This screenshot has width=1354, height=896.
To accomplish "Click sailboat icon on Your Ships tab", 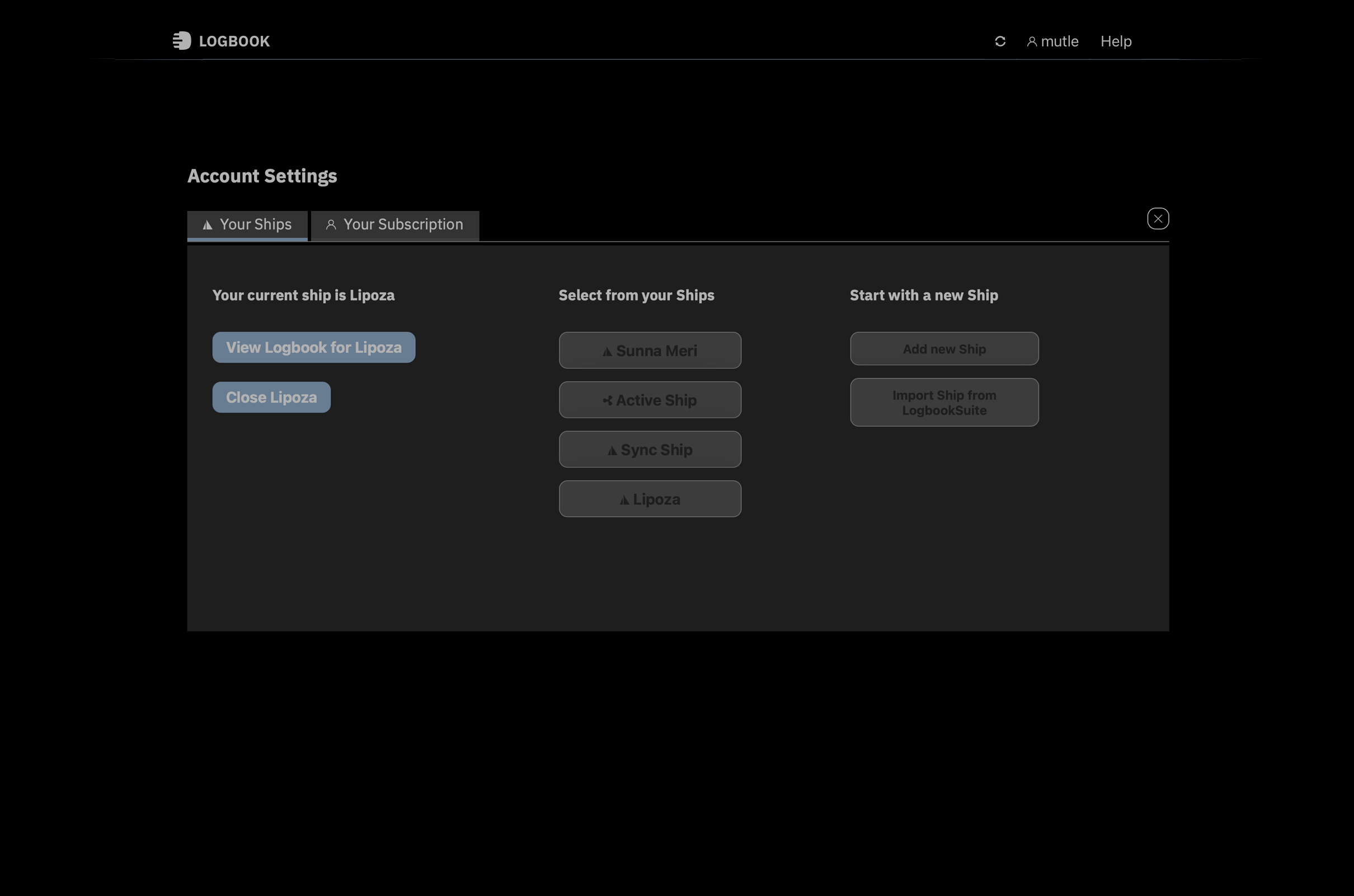I will (x=208, y=225).
